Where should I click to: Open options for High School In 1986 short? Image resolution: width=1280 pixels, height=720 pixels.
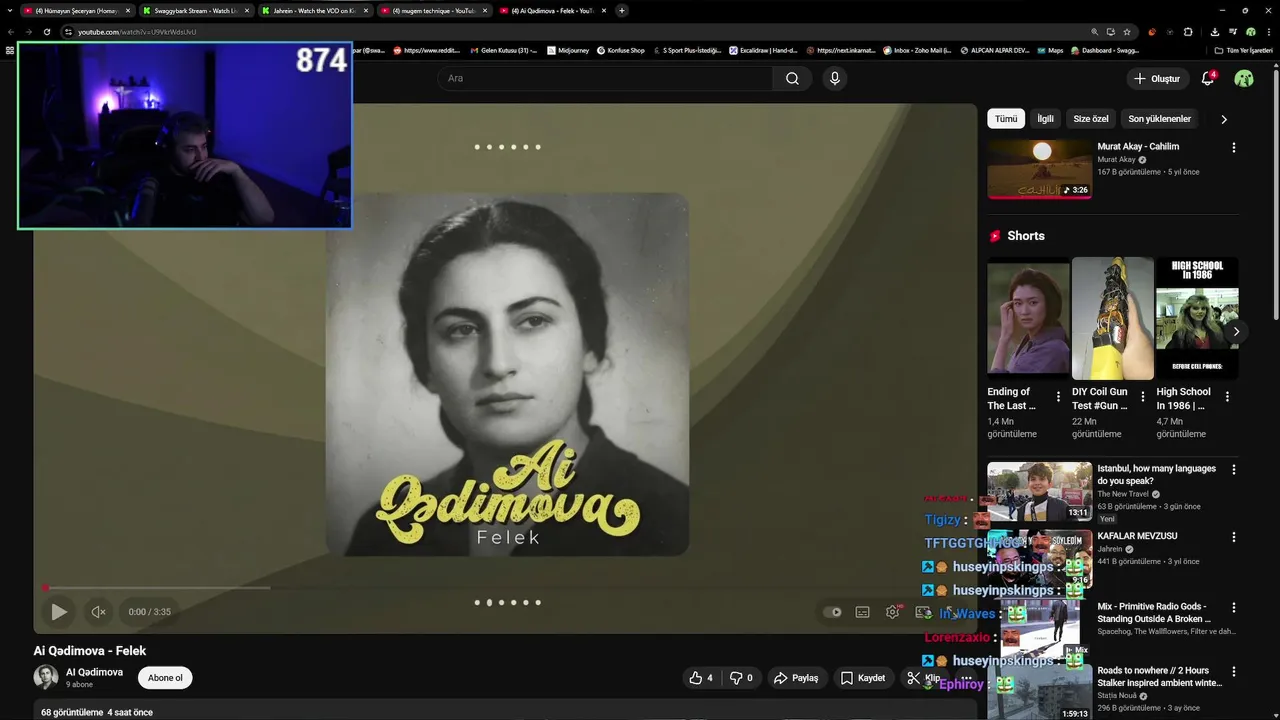[1227, 397]
